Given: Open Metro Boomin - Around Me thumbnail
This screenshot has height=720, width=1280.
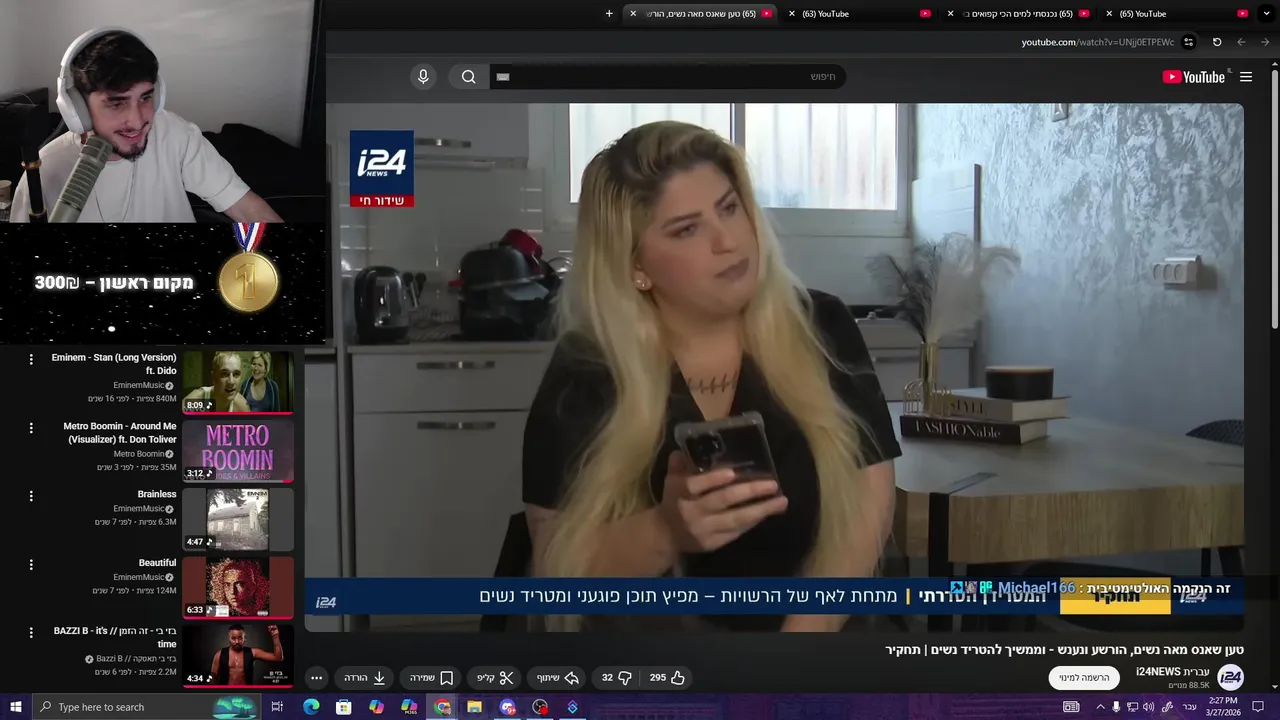Looking at the screenshot, I should 238,450.
